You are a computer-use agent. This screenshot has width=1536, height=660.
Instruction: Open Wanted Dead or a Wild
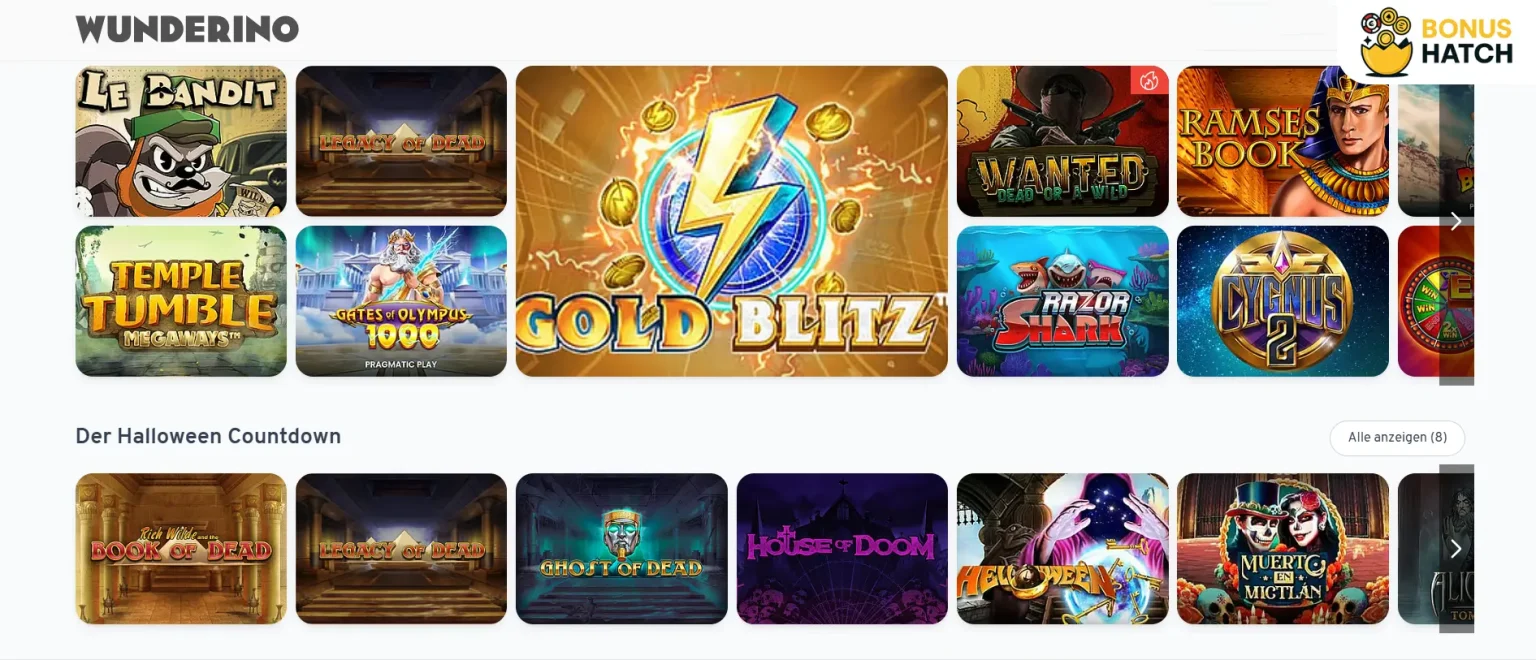1062,141
